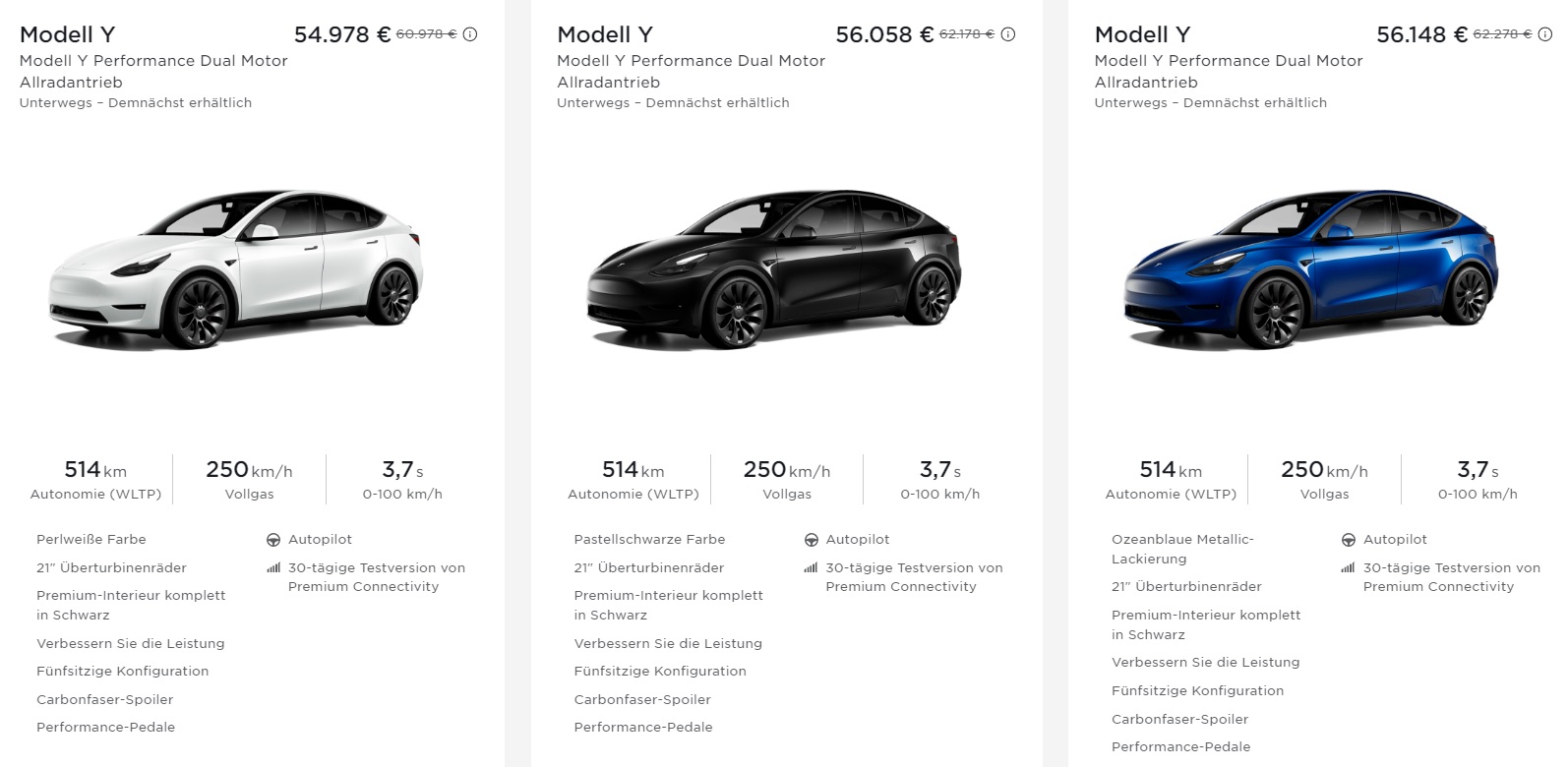
Task: Click the info icon beside the 56.058 € price
Action: click(x=1006, y=32)
